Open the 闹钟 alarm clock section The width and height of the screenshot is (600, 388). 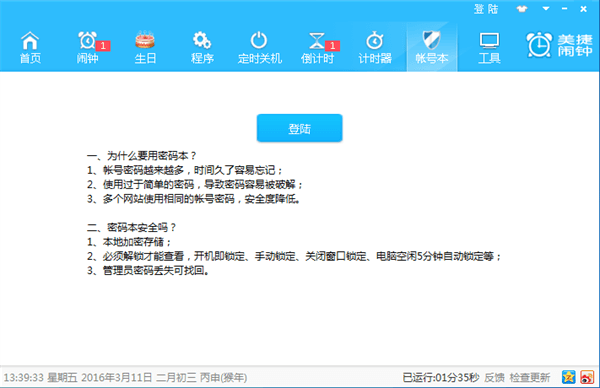(88, 47)
